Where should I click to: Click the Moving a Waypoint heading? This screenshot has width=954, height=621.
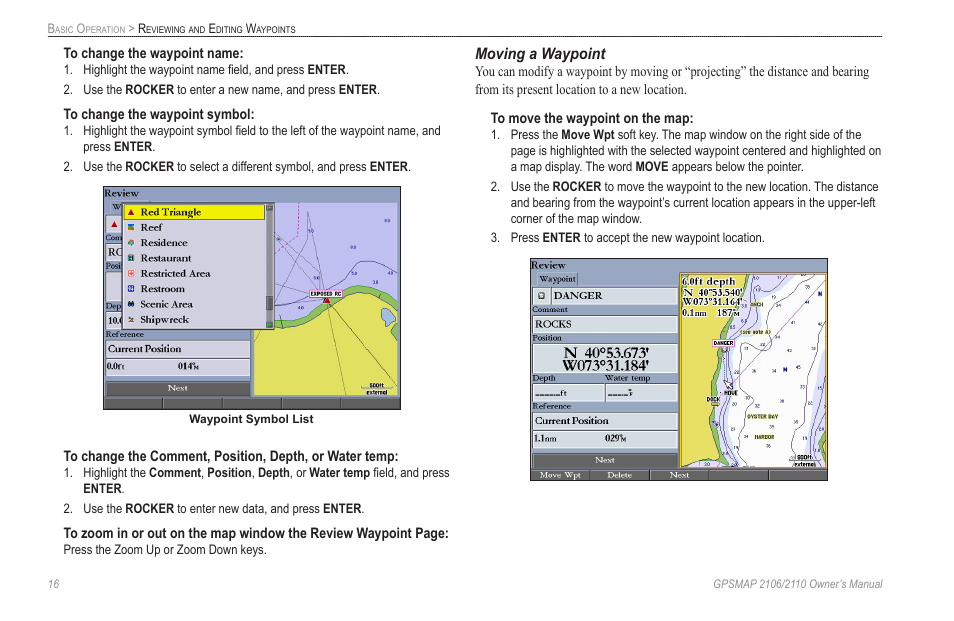pos(540,54)
